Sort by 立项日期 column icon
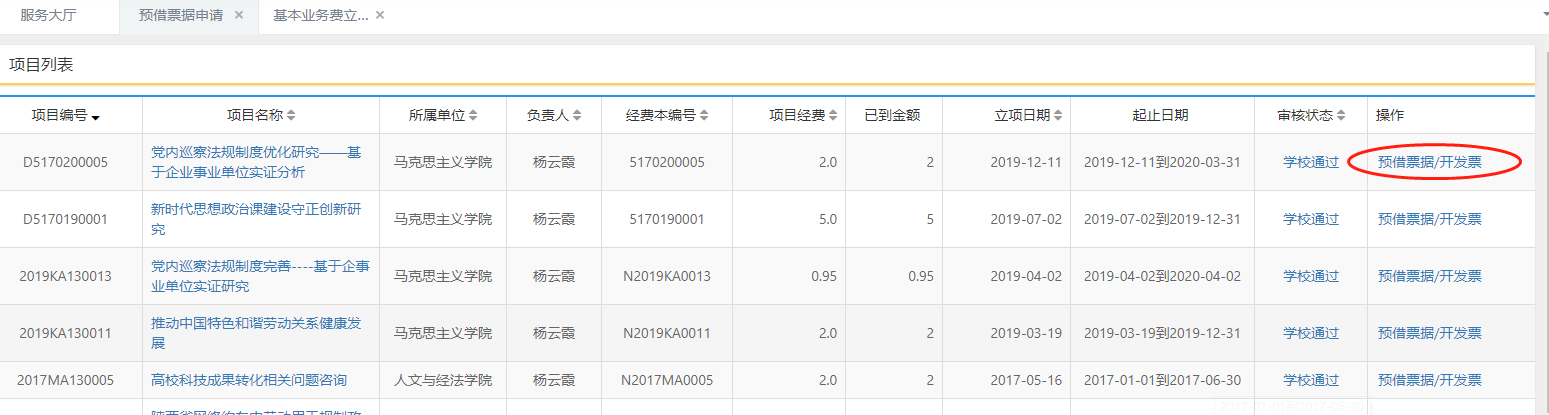 tap(1058, 116)
